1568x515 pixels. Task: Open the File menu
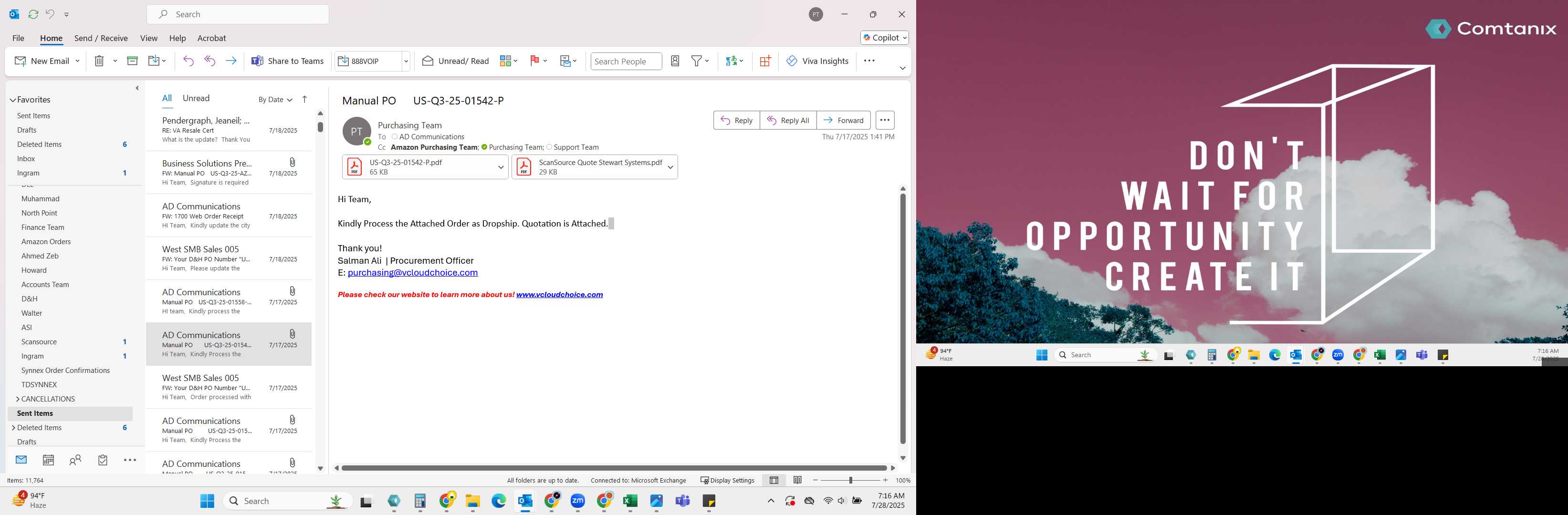point(18,38)
